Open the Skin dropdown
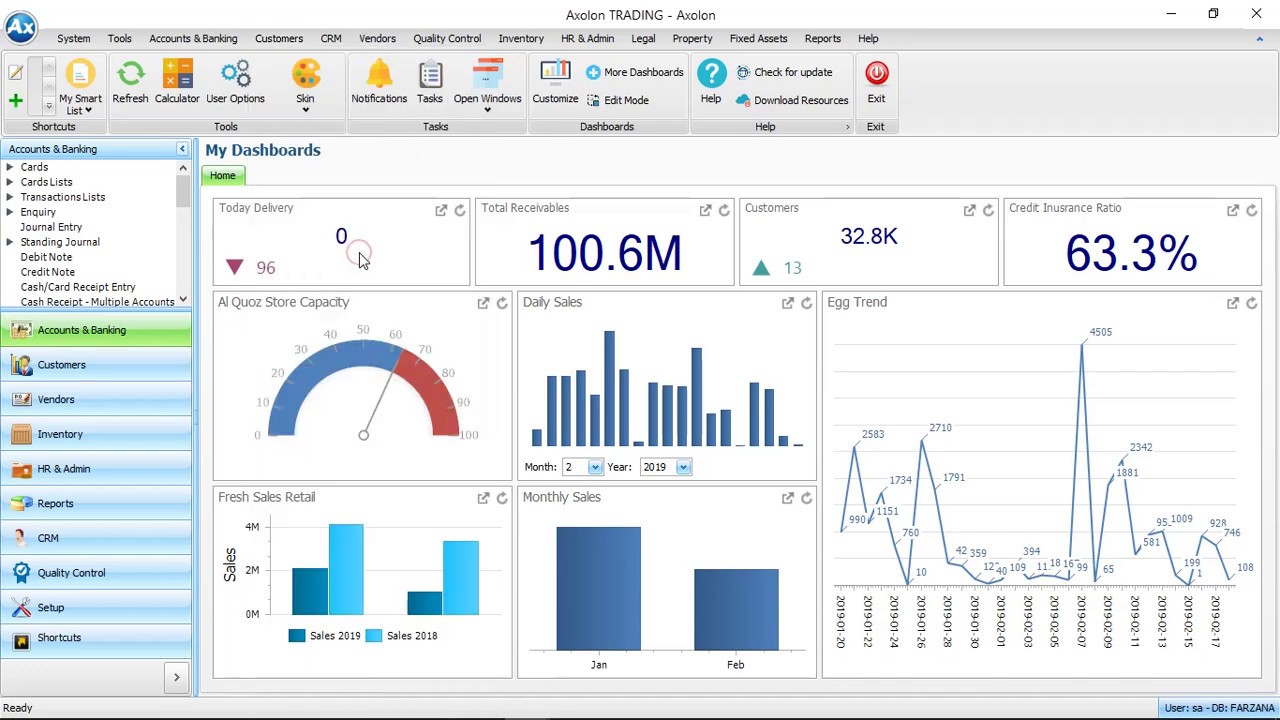Image resolution: width=1280 pixels, height=720 pixels. (305, 86)
